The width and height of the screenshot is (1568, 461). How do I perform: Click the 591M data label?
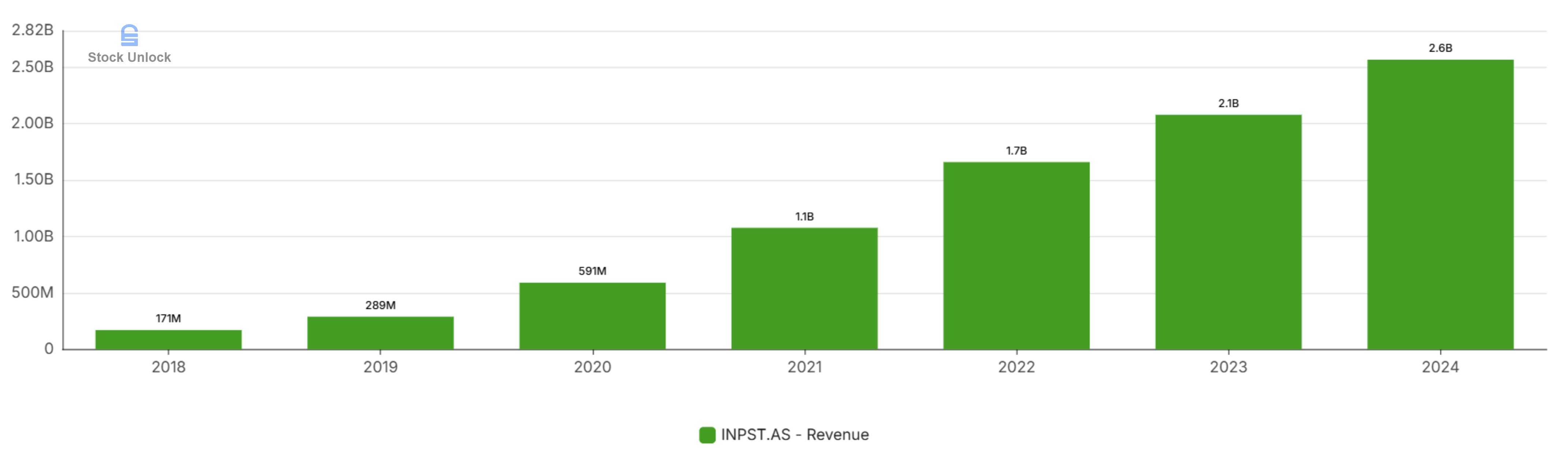[592, 271]
